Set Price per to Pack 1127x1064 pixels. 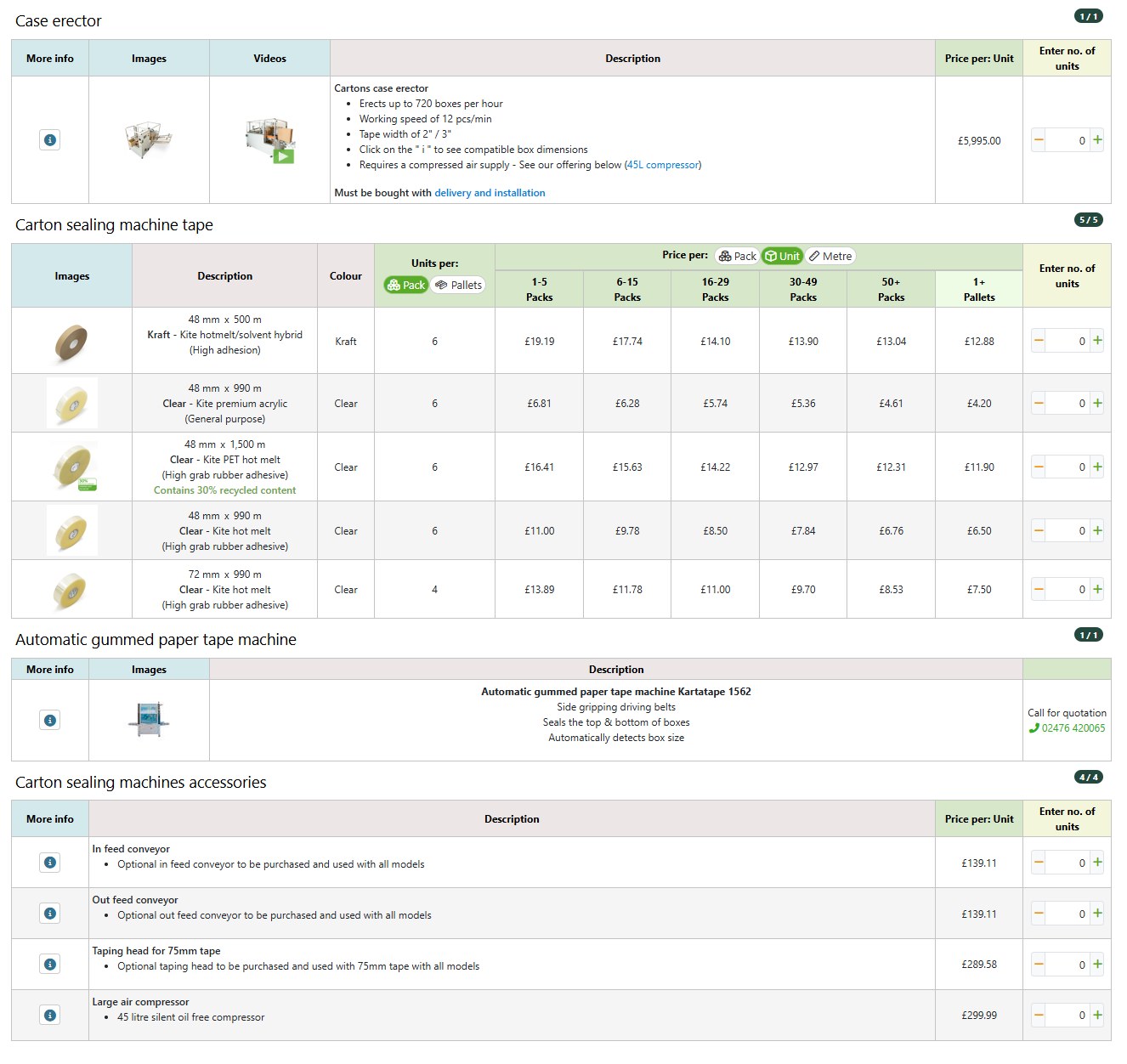coord(737,256)
